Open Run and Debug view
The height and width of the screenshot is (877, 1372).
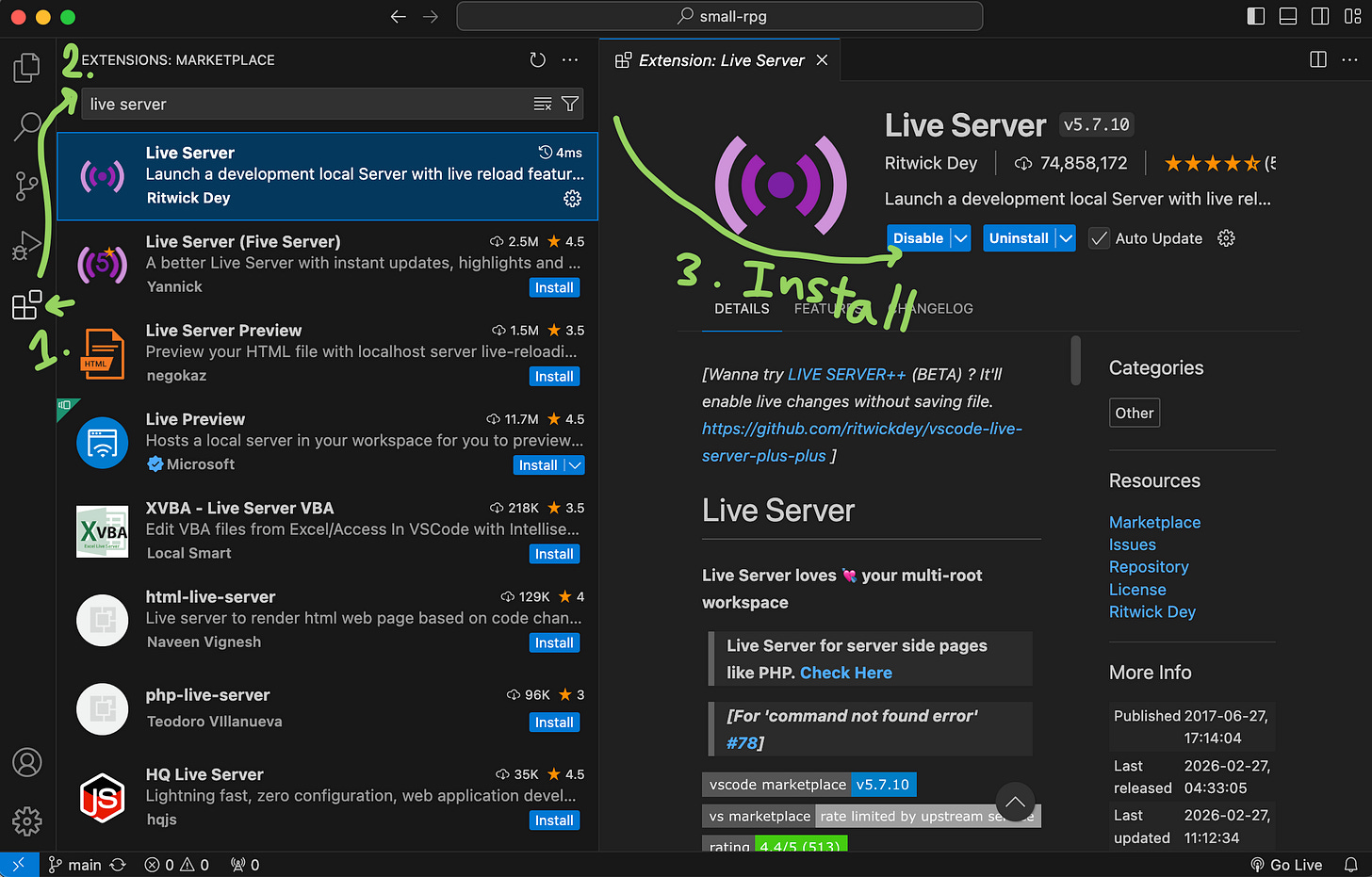click(x=26, y=246)
